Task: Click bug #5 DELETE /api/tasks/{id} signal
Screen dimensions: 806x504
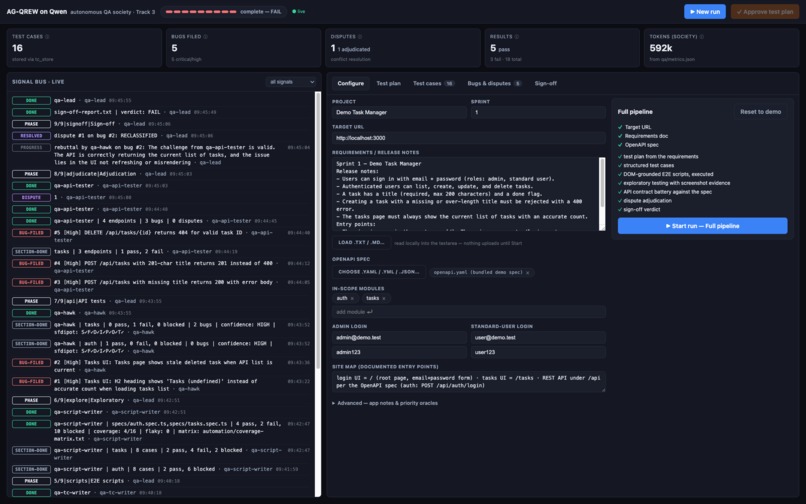Action: tap(161, 236)
